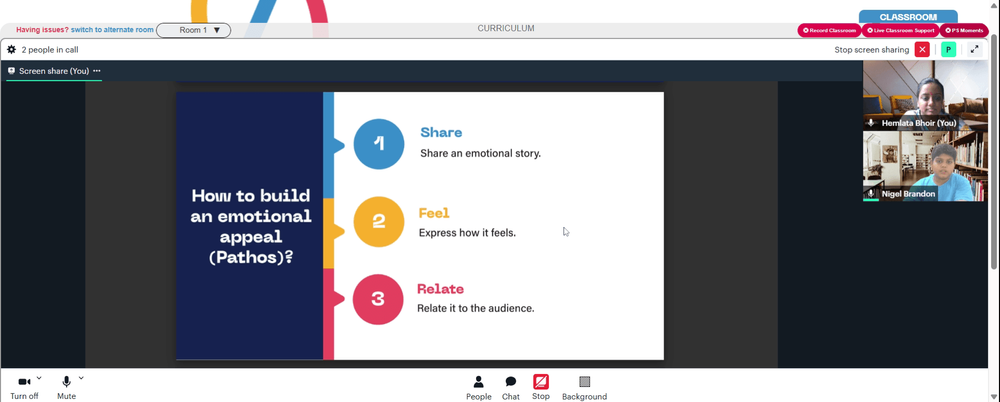
Task: Open call settings gear icon
Action: [11, 50]
